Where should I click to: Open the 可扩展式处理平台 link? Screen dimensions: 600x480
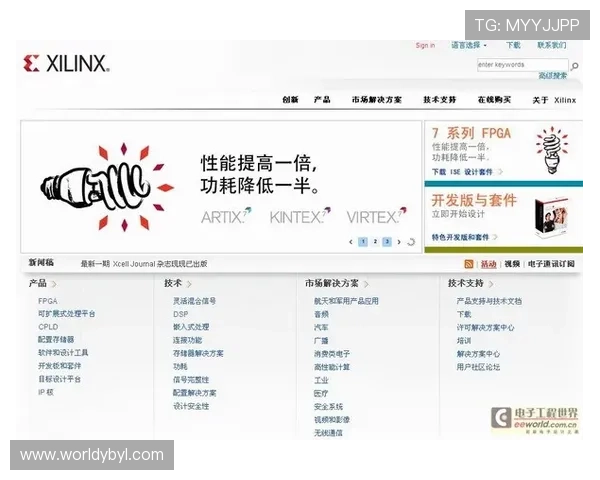pos(67,314)
